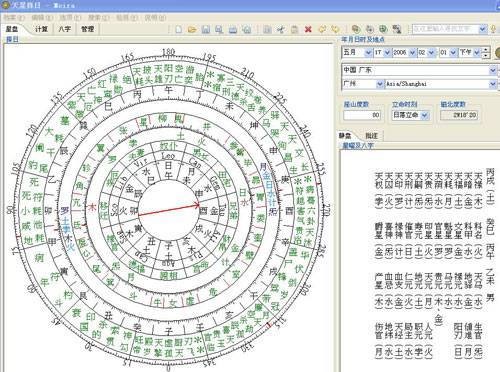
Task: Click the colored globe icon after the Redo separator
Action: point(356,29)
